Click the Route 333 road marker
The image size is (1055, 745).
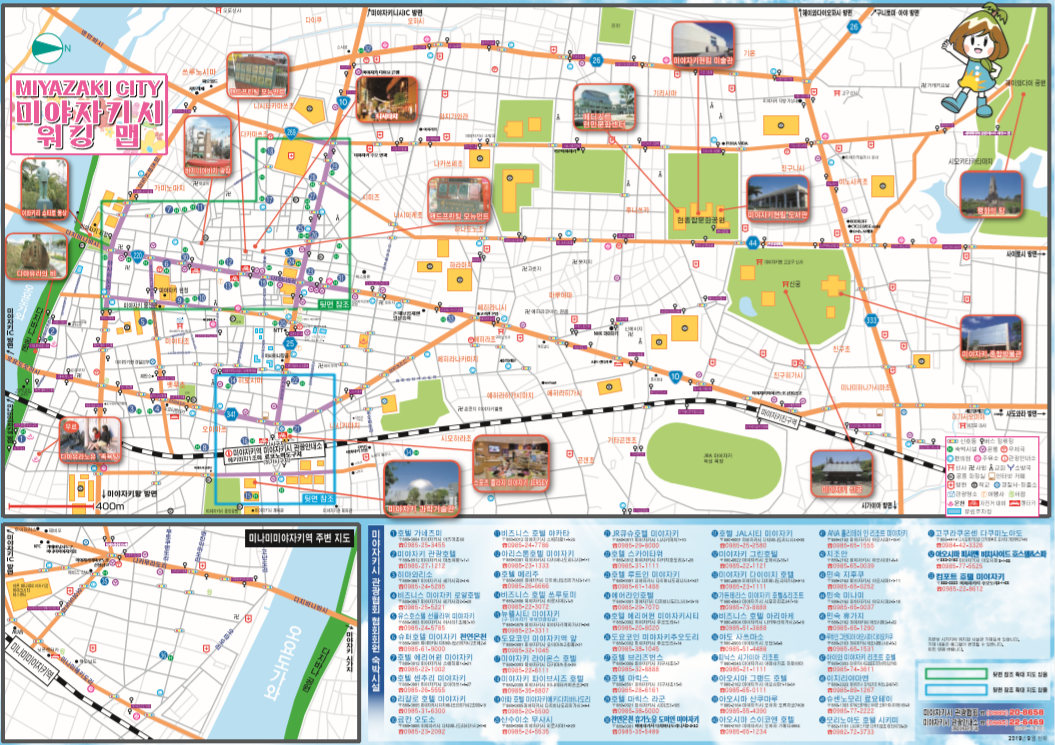coord(871,320)
